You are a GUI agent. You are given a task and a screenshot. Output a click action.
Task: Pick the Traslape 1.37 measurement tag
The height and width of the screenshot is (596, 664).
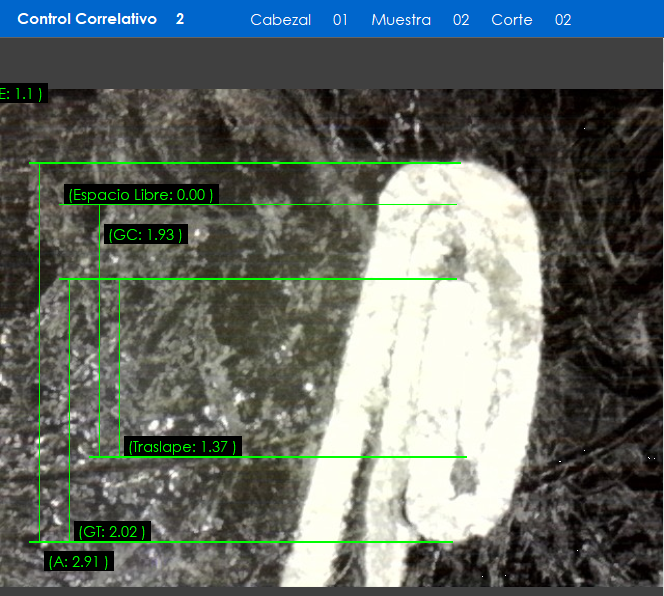[x=182, y=446]
